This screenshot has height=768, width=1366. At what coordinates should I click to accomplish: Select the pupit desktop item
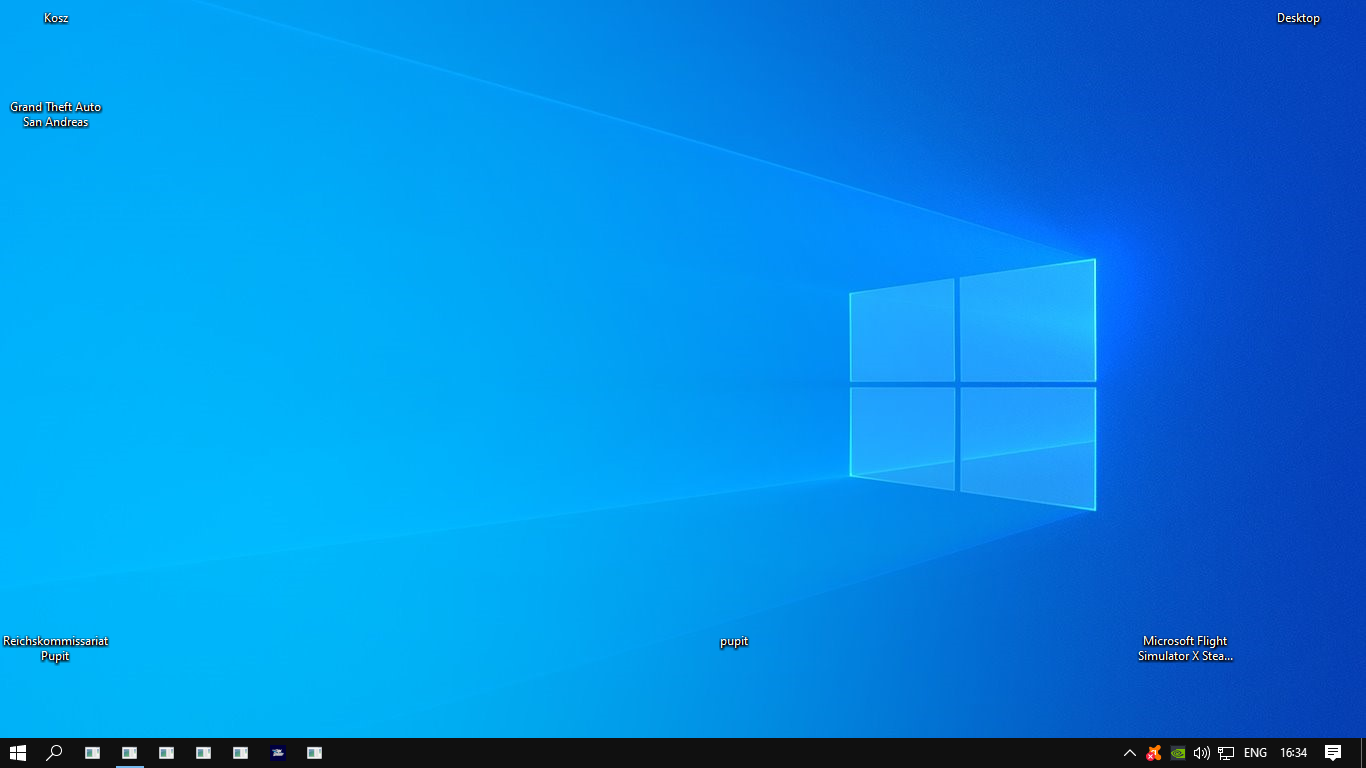[734, 641]
